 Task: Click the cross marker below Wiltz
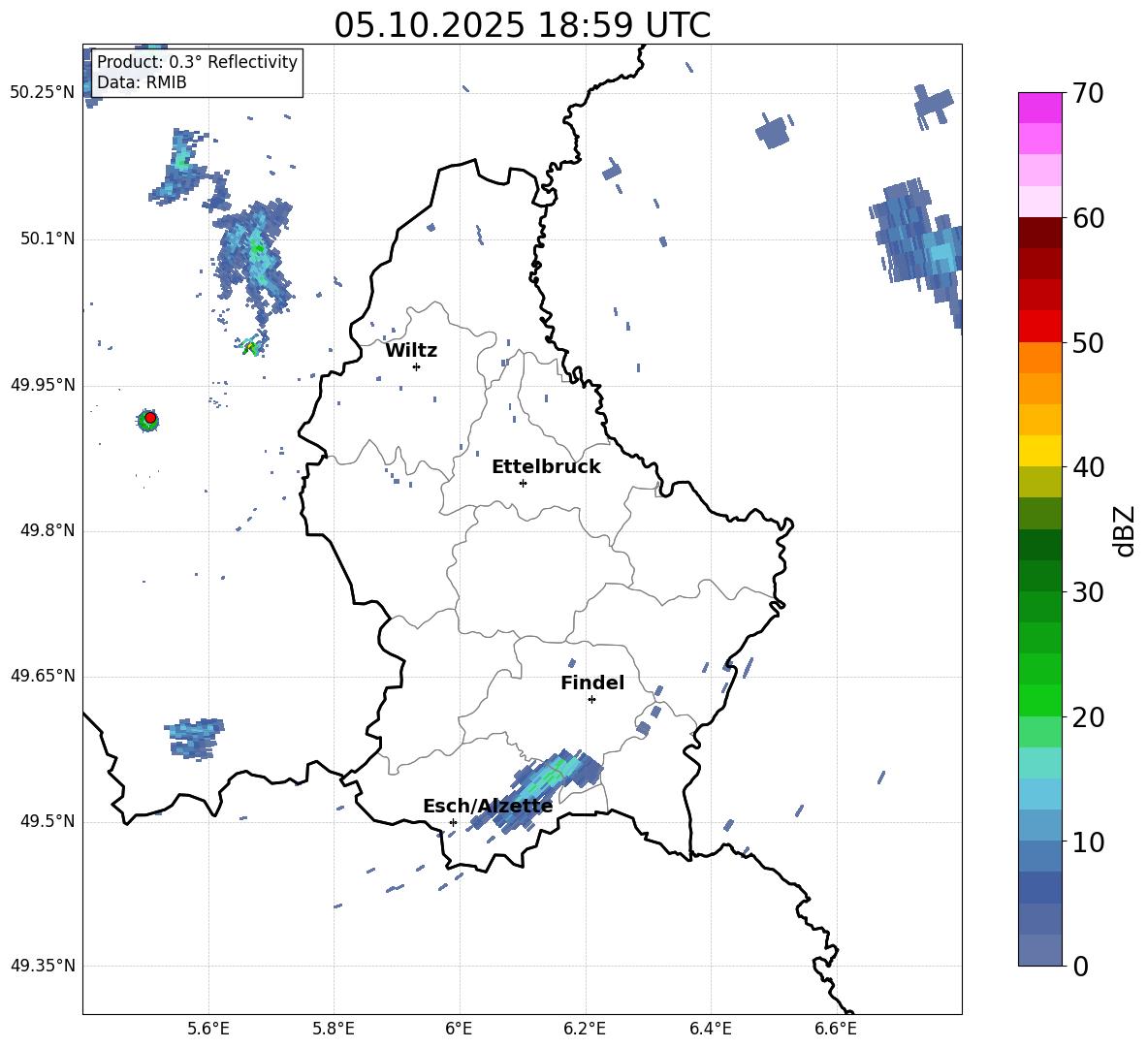(416, 366)
